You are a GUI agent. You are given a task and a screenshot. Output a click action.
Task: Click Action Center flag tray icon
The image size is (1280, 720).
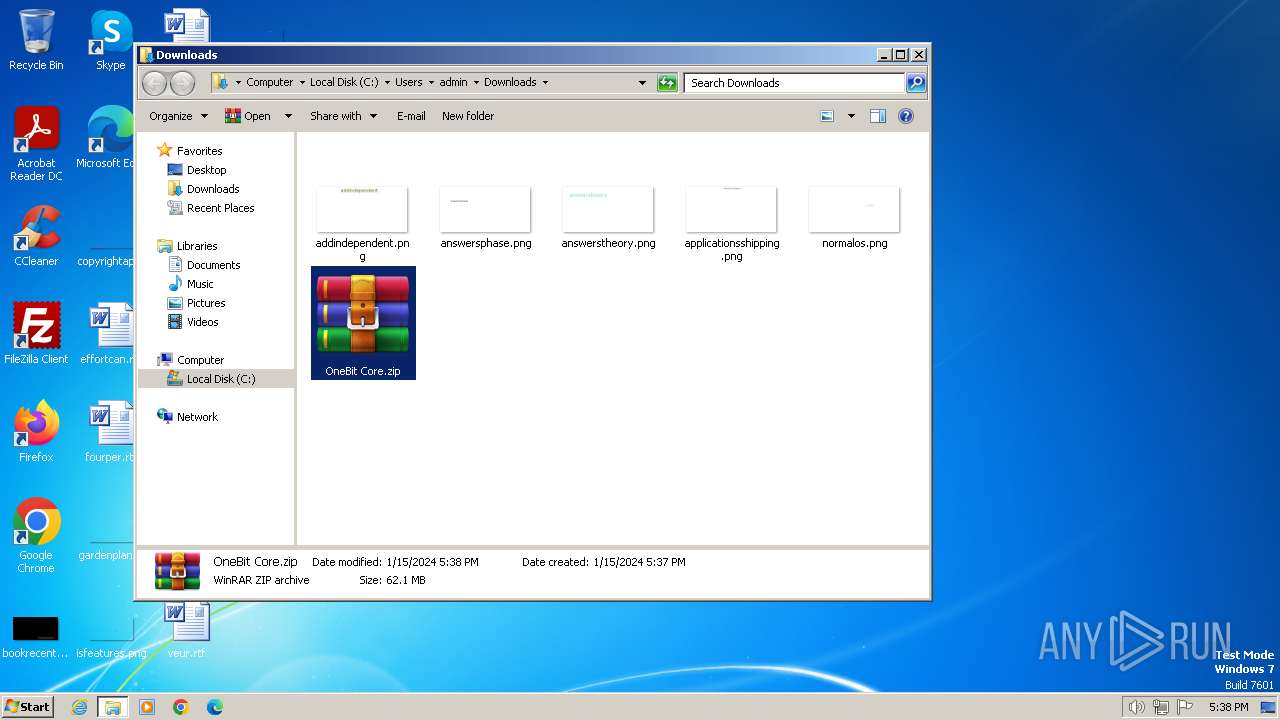[1185, 707]
